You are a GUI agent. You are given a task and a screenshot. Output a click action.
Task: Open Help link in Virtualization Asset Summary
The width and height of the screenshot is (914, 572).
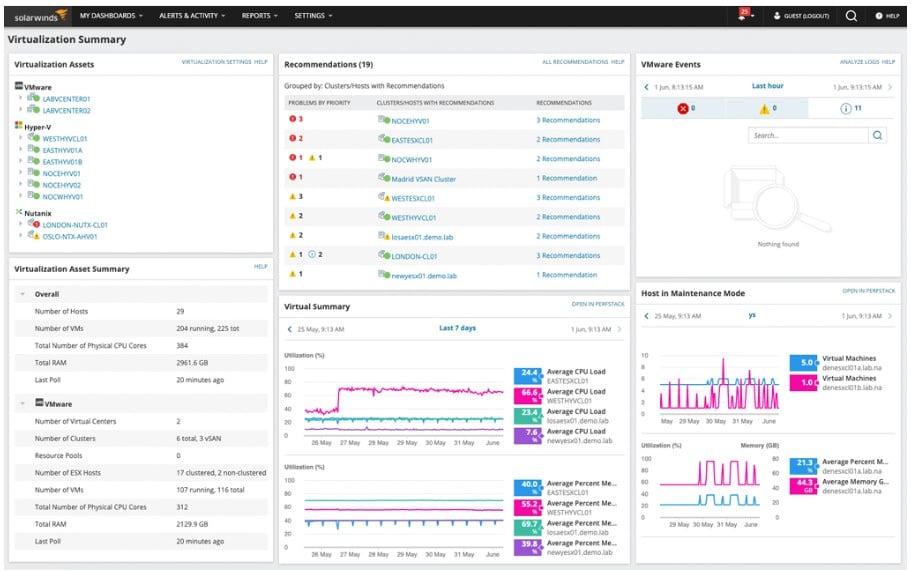tap(261, 266)
